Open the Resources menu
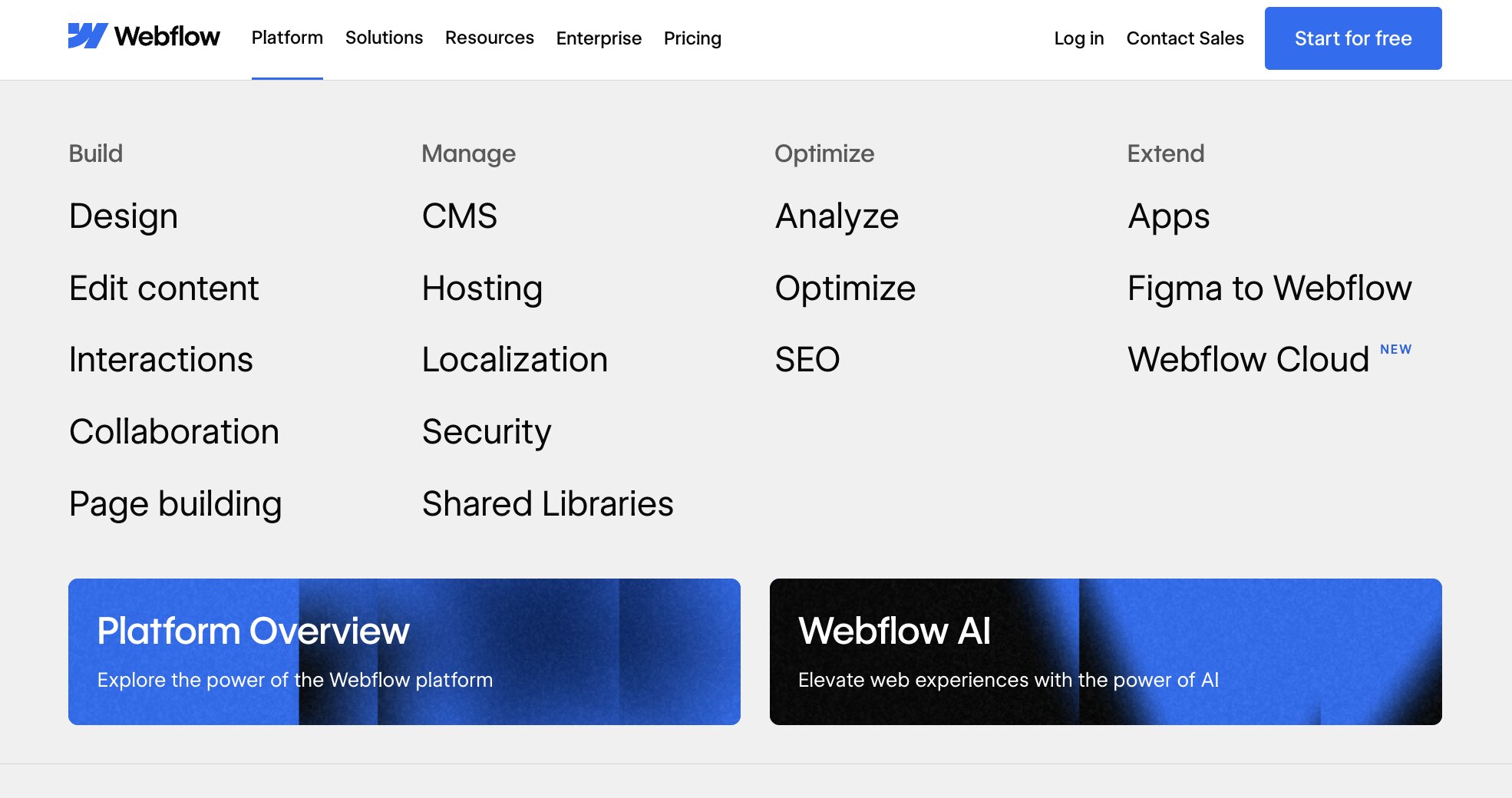 point(489,38)
